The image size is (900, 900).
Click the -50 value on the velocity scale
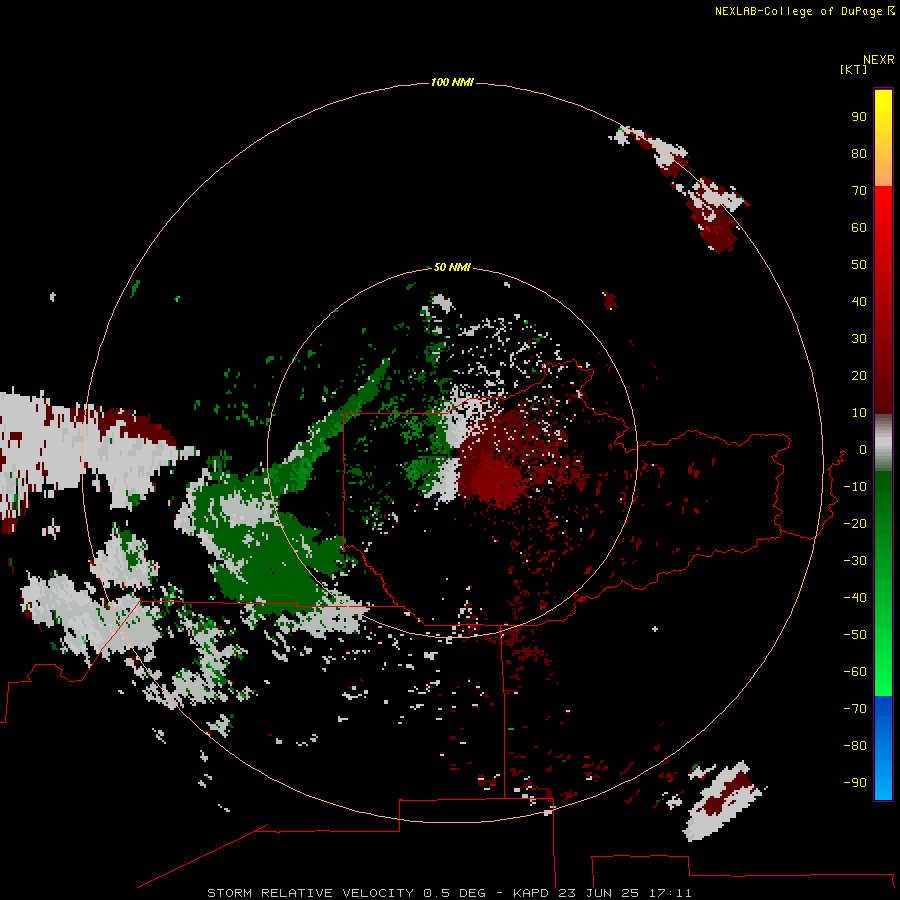[x=855, y=635]
